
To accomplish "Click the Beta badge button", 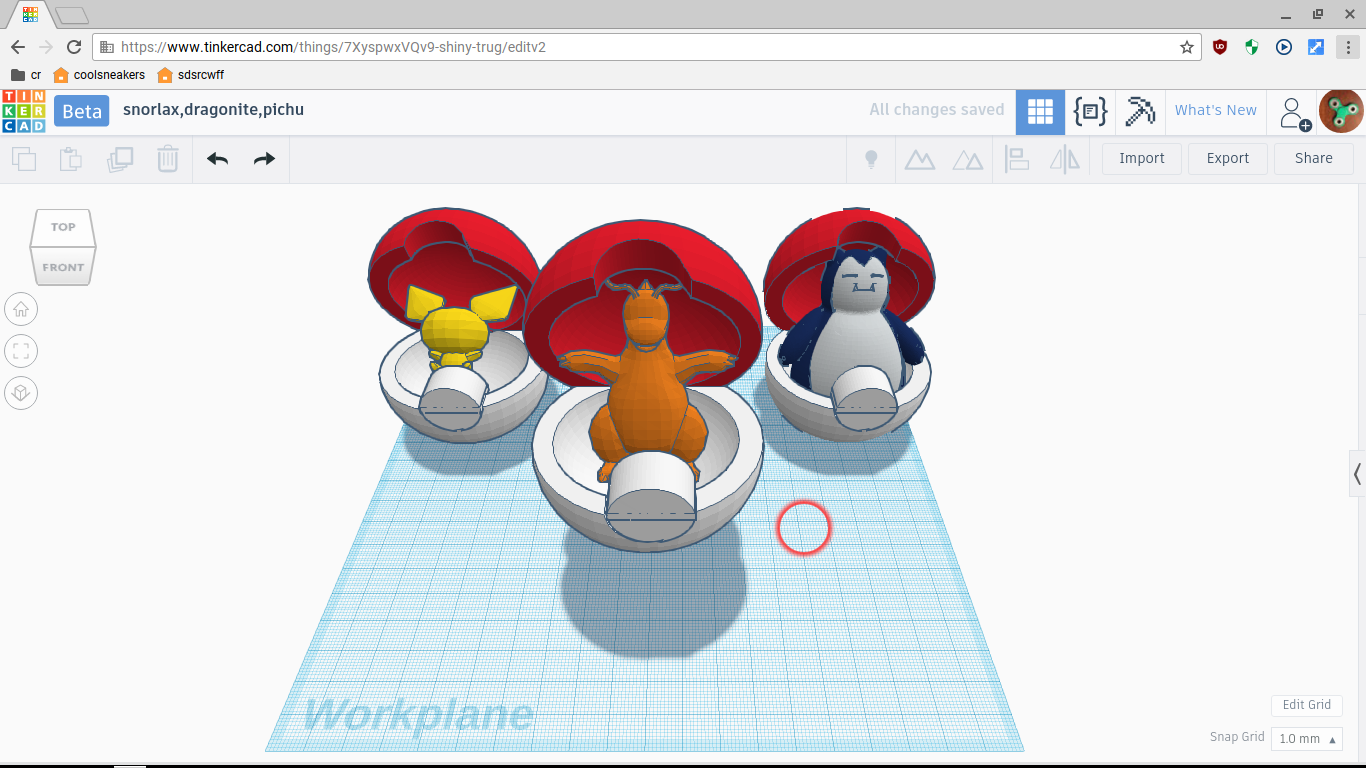I will tap(82, 111).
